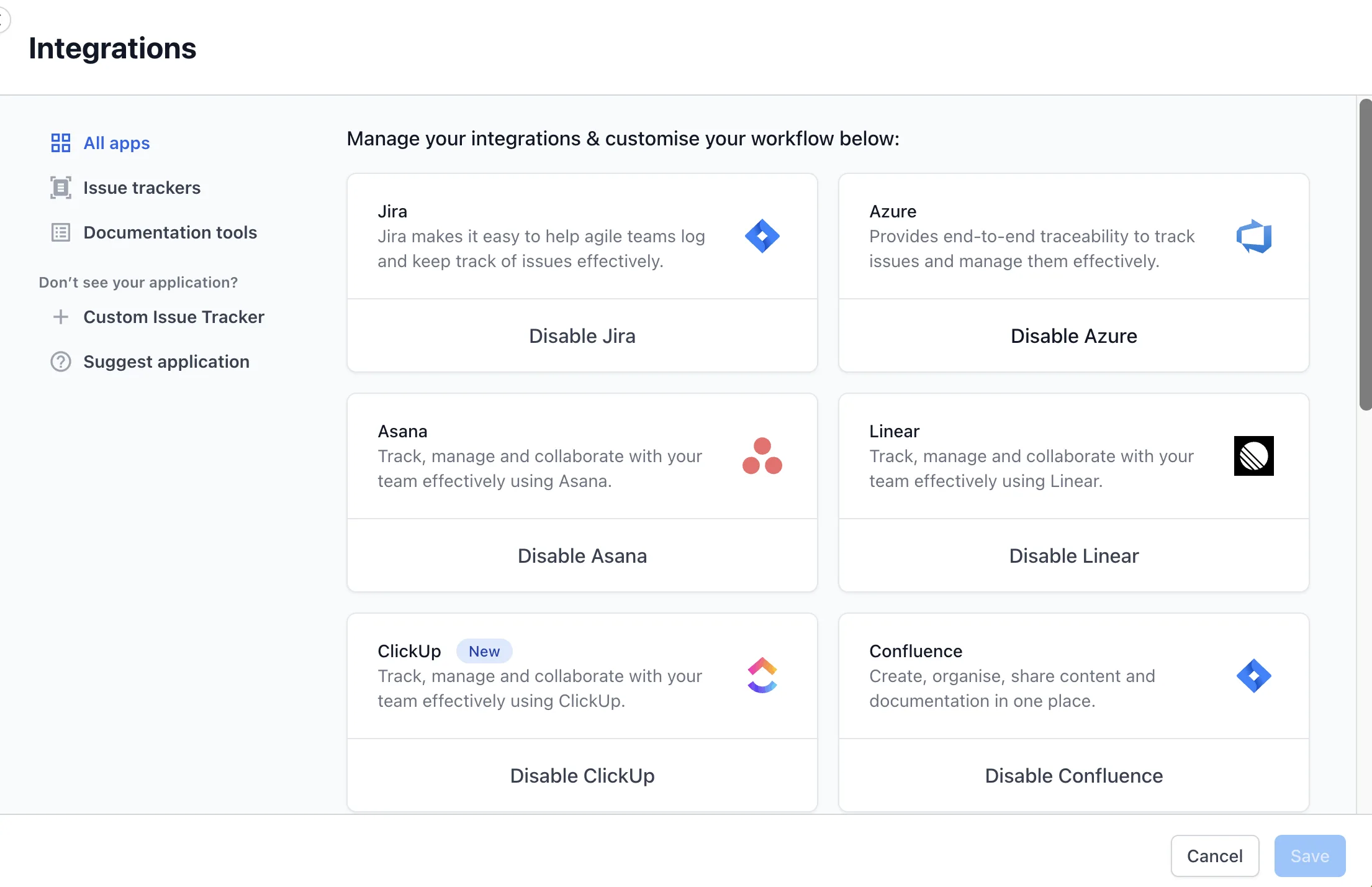Viewport: 1372px width, 887px height.
Task: Click the Azure card title
Action: tap(893, 211)
